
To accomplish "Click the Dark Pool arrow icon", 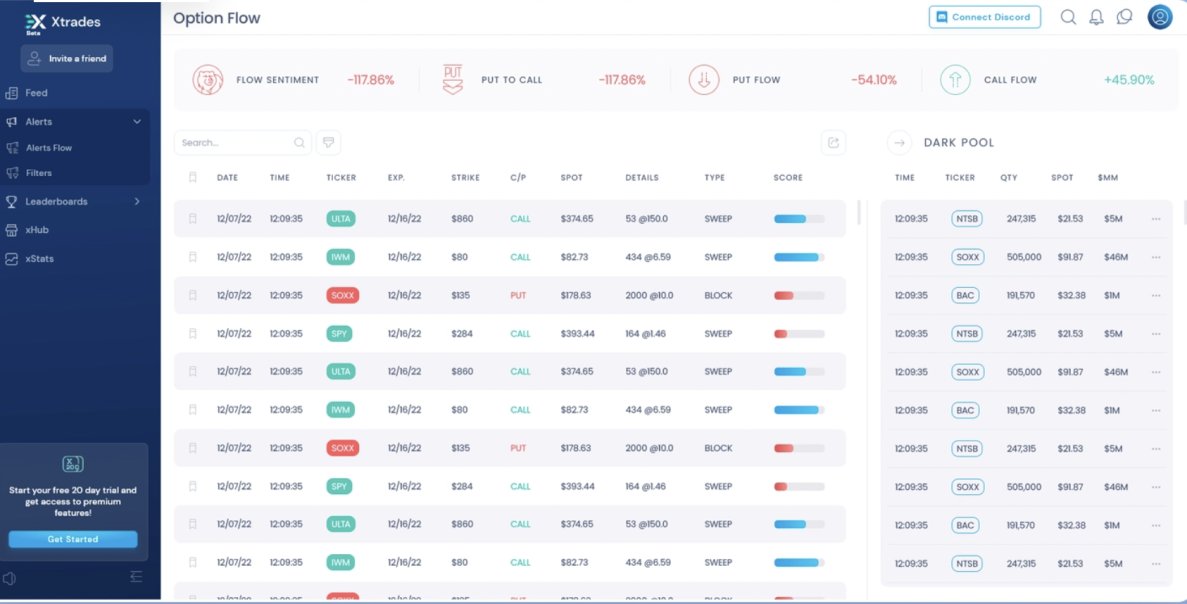I will click(x=899, y=142).
